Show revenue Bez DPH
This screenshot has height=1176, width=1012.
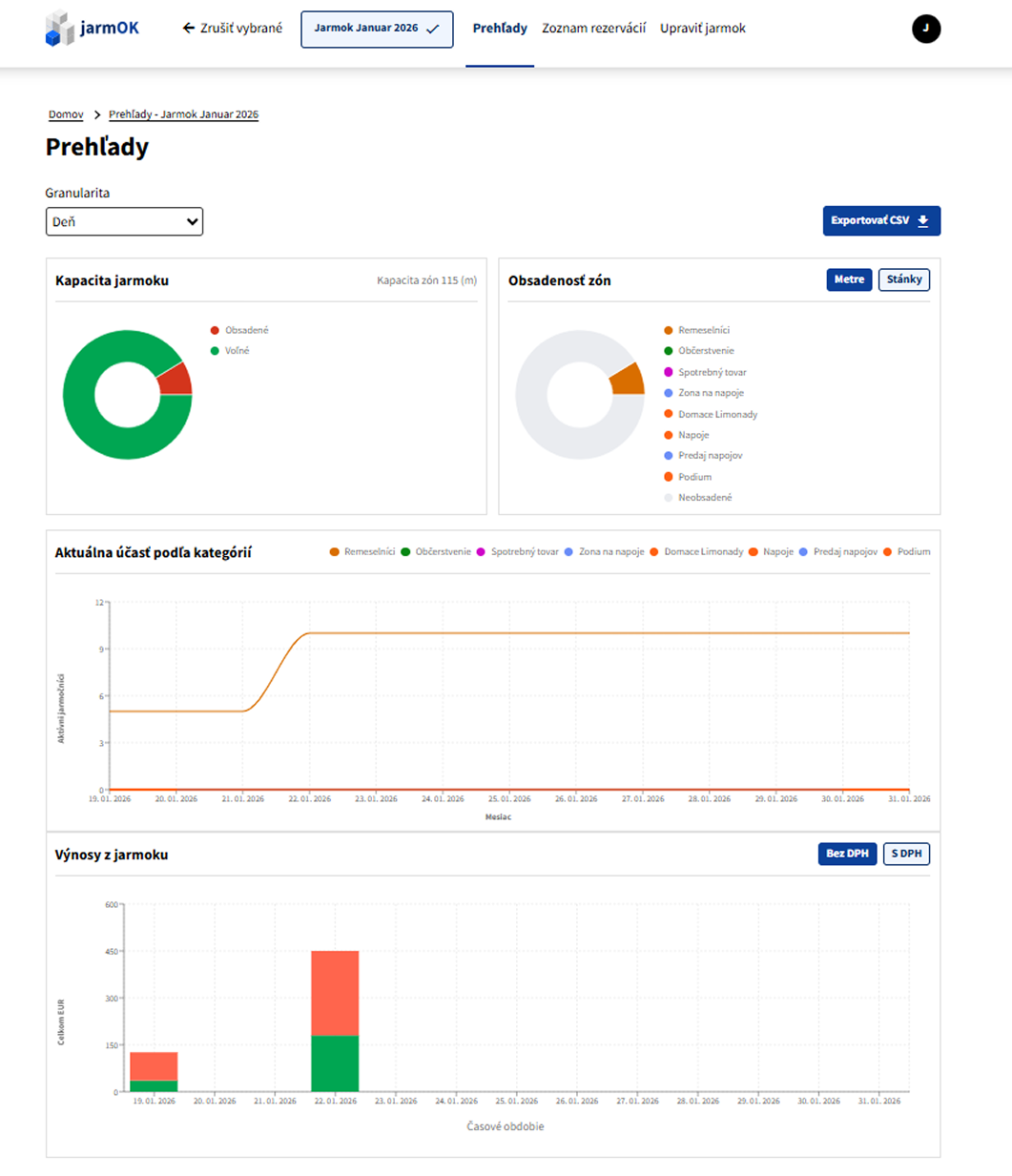pyautogui.click(x=847, y=854)
